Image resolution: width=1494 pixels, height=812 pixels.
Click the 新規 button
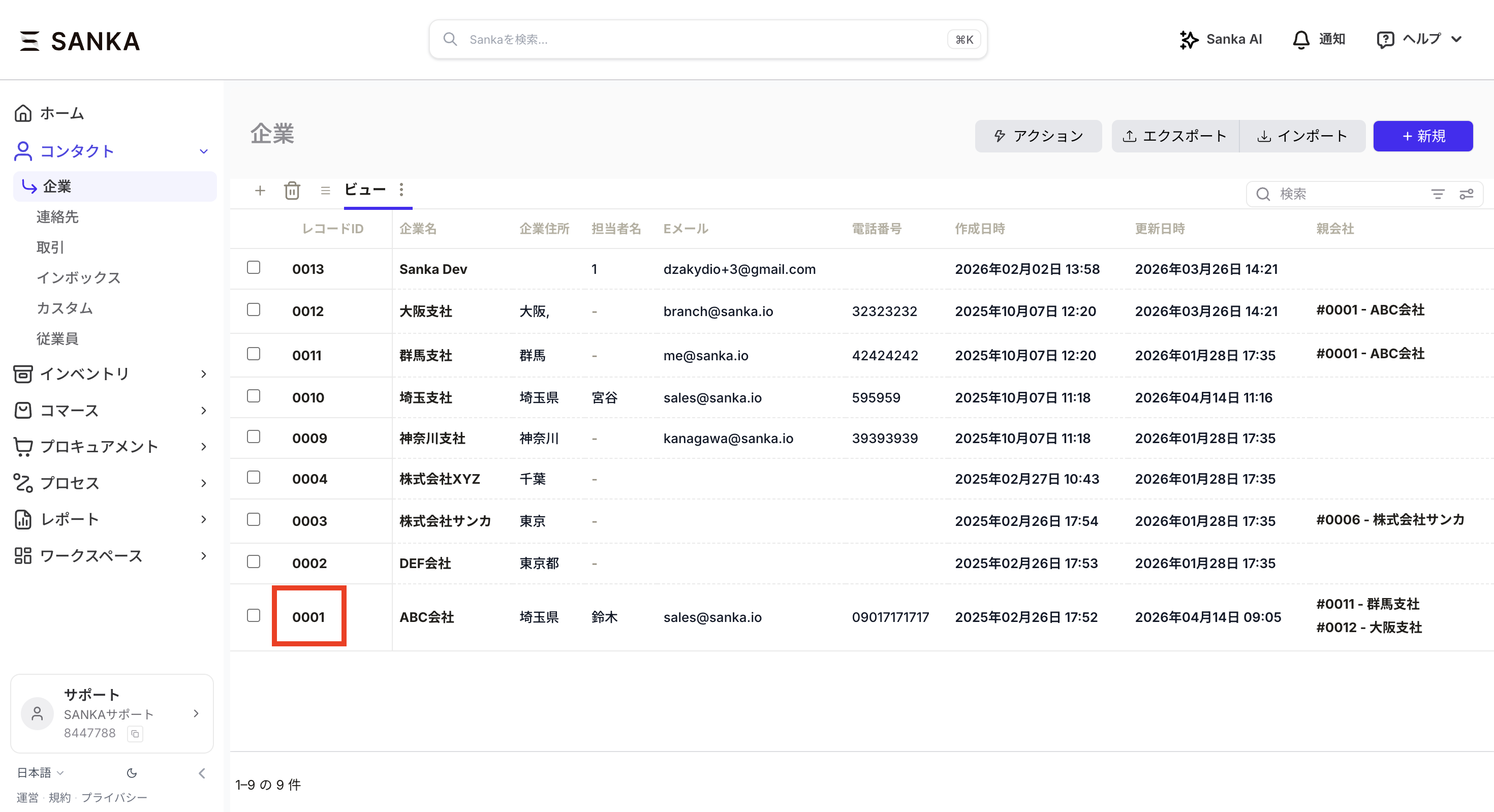pyautogui.click(x=1423, y=136)
